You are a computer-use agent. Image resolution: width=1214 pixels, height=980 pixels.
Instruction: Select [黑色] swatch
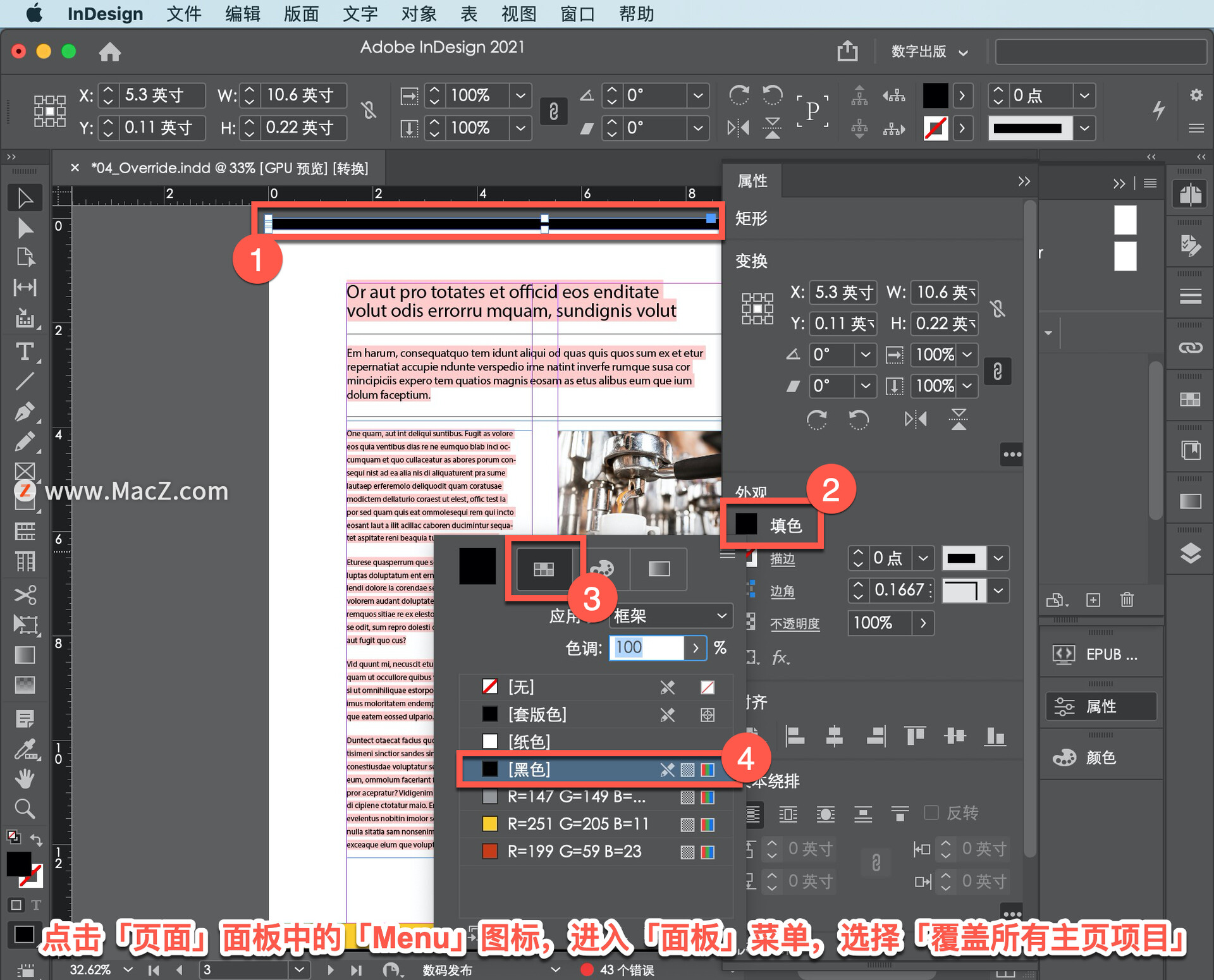[597, 769]
